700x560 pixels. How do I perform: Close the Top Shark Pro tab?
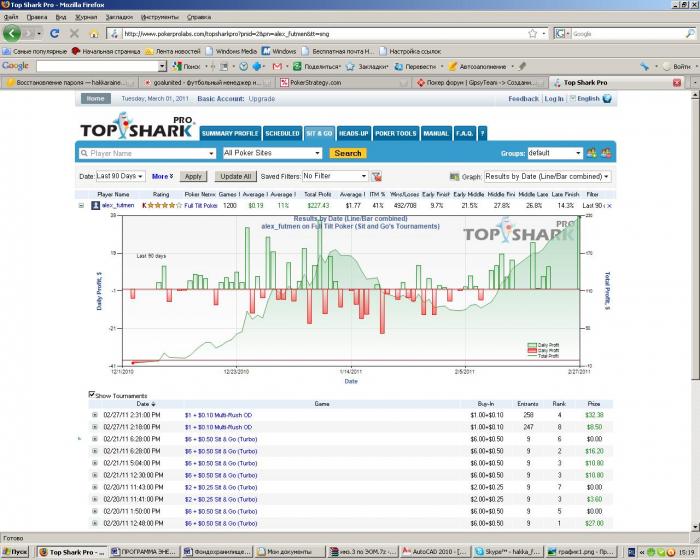pos(677,83)
